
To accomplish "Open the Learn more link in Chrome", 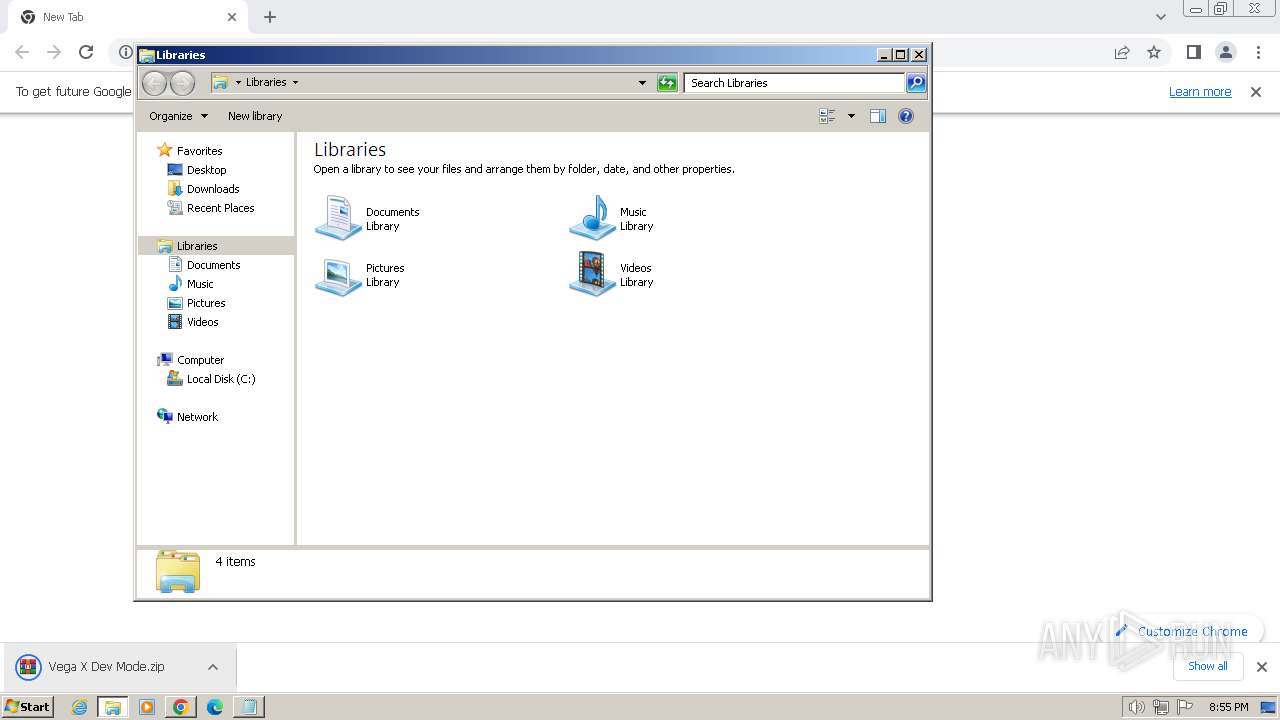I will pos(1200,92).
